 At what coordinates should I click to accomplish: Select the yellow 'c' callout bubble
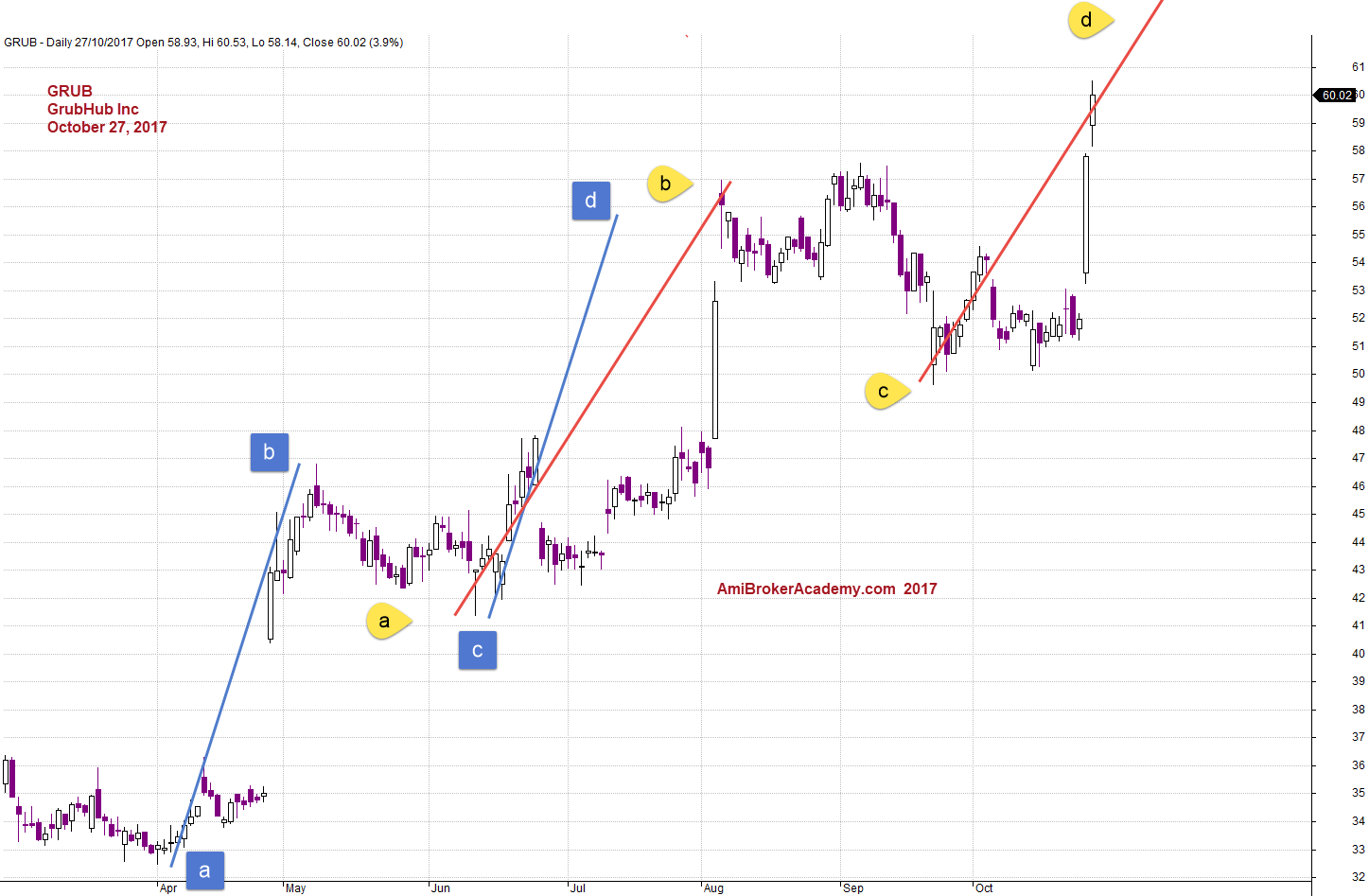(886, 391)
